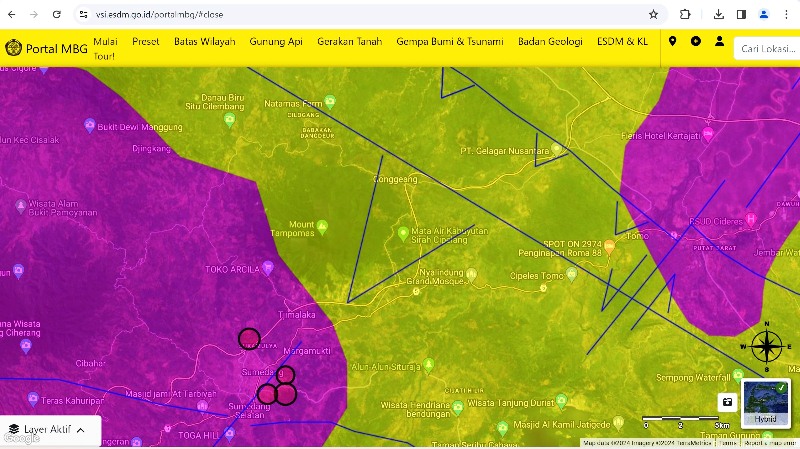Click the Mata Air Kabuyutan Sirah Cipelang pin
This screenshot has width=800, height=449.
tap(403, 234)
